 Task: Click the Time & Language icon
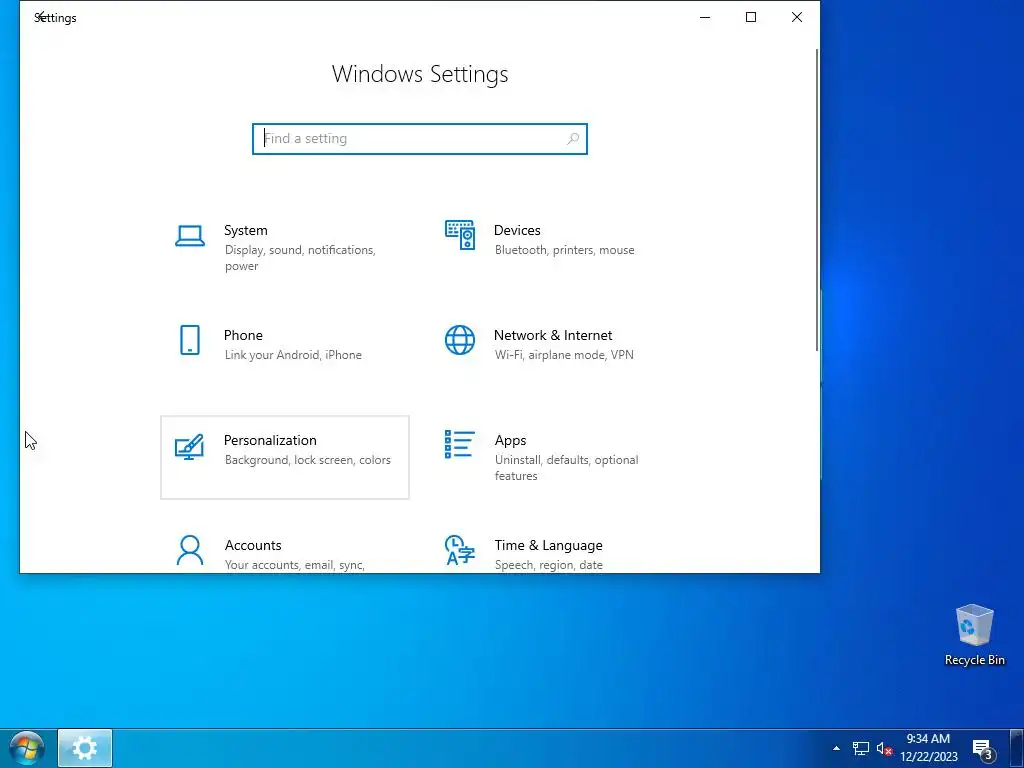tap(460, 550)
